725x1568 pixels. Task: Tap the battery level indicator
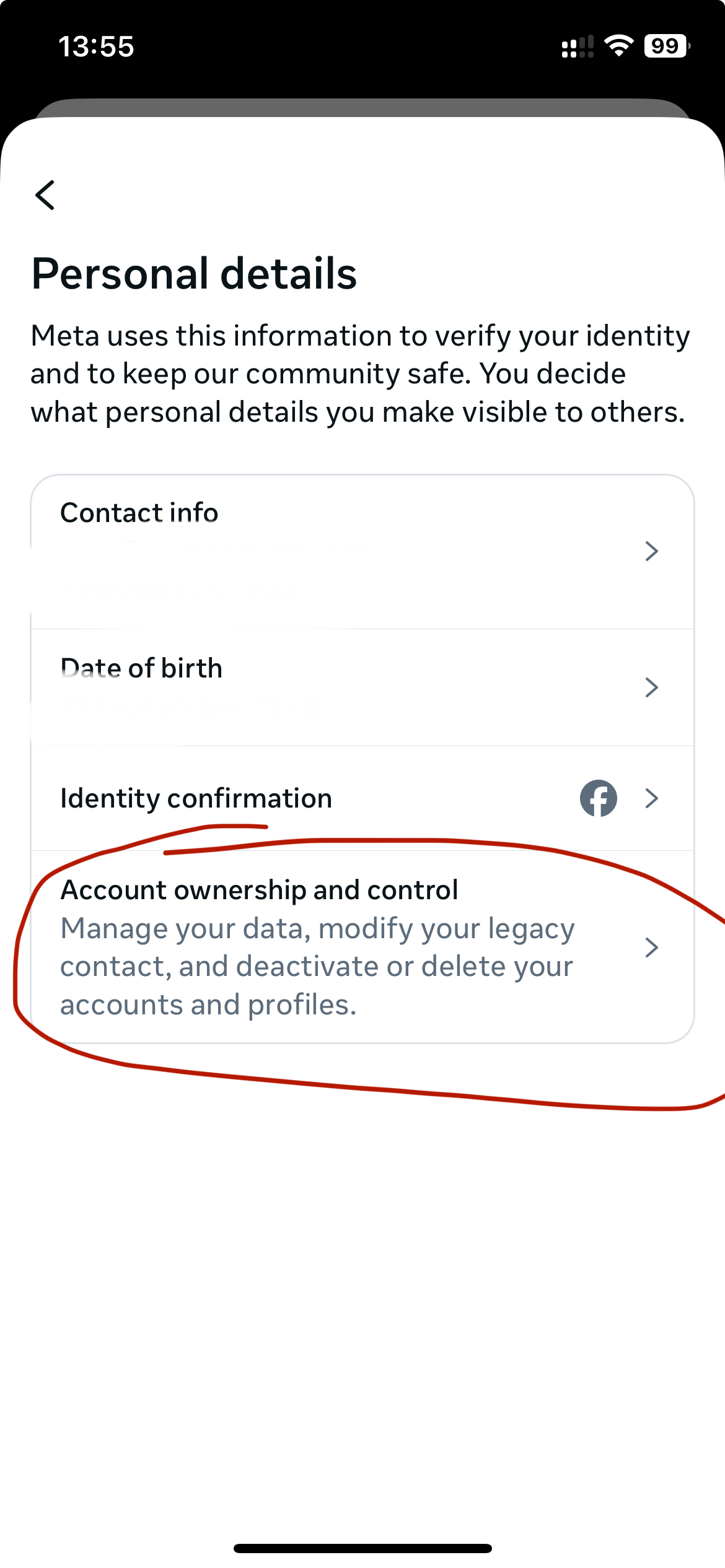[x=667, y=46]
